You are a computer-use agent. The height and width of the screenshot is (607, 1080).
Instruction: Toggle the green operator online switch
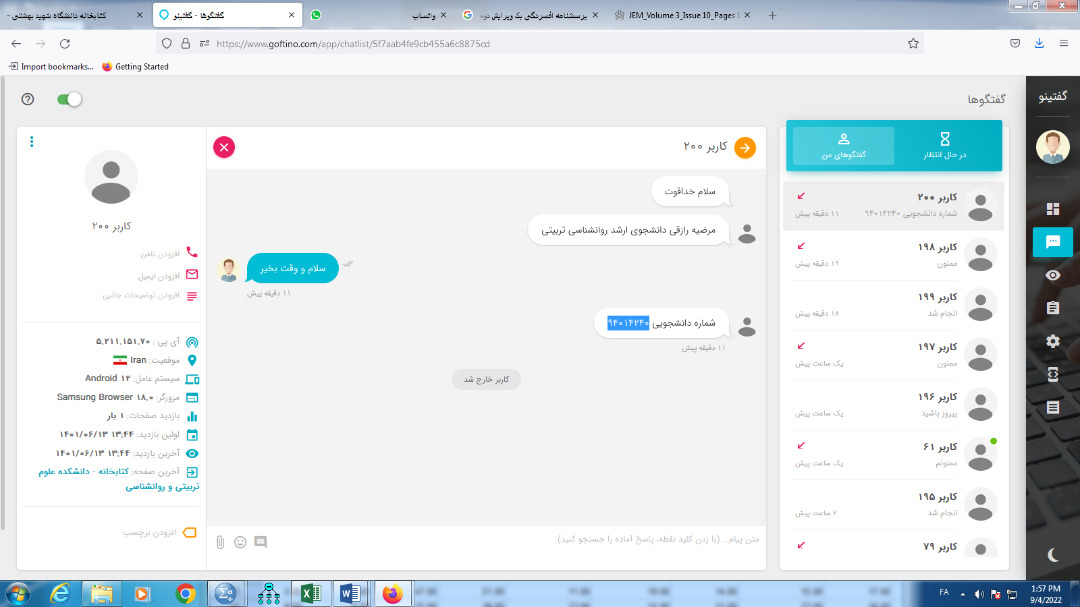click(x=69, y=99)
